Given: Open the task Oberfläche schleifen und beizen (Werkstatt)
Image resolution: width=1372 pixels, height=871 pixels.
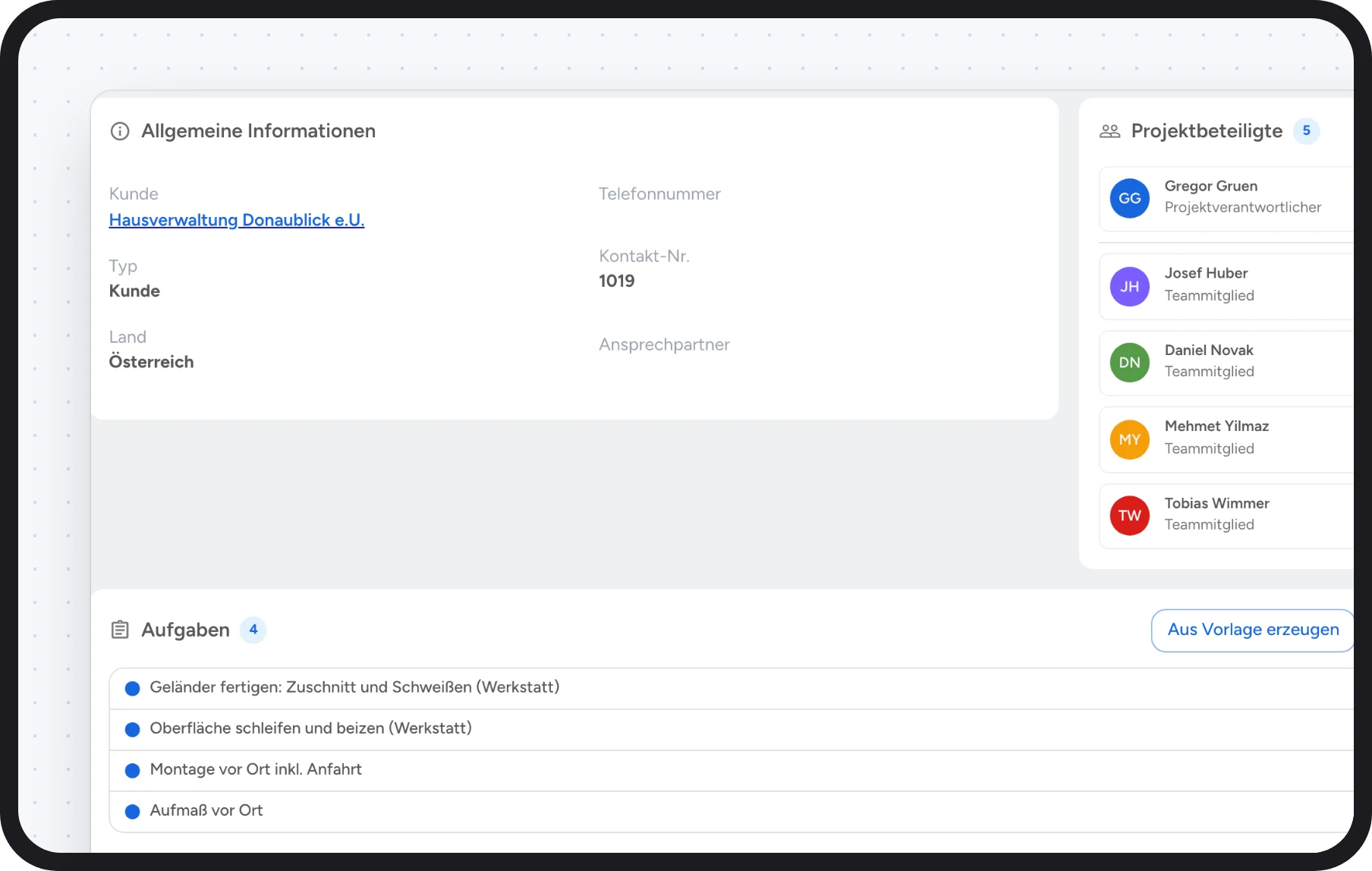Looking at the screenshot, I should (732, 729).
